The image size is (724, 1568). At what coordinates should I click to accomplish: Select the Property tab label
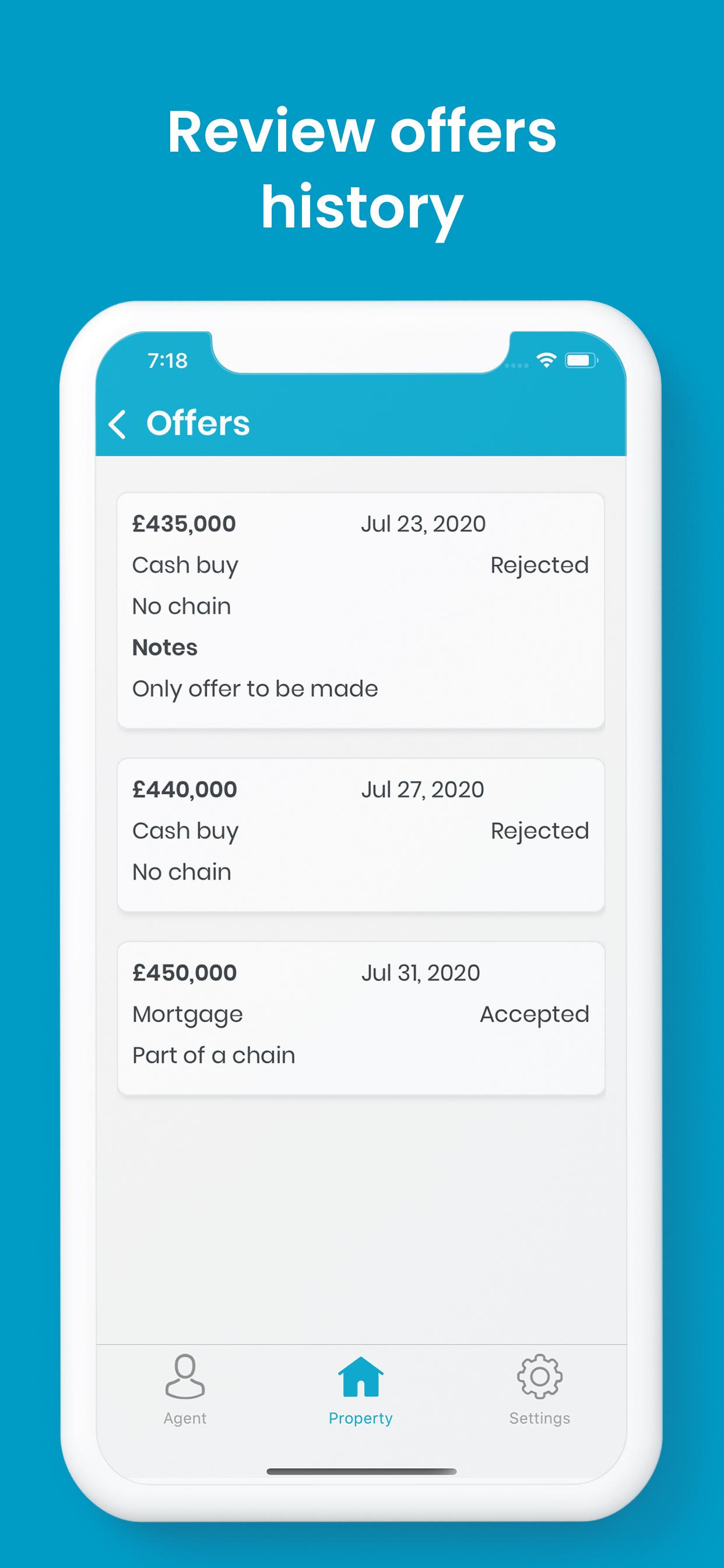click(x=361, y=1418)
